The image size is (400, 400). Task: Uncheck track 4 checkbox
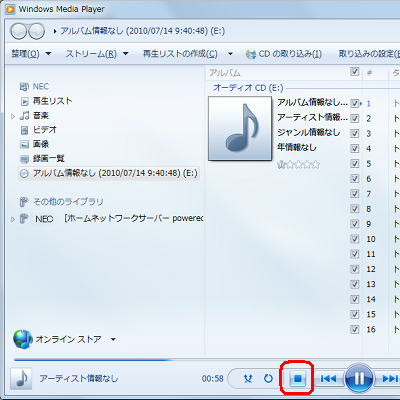355,149
